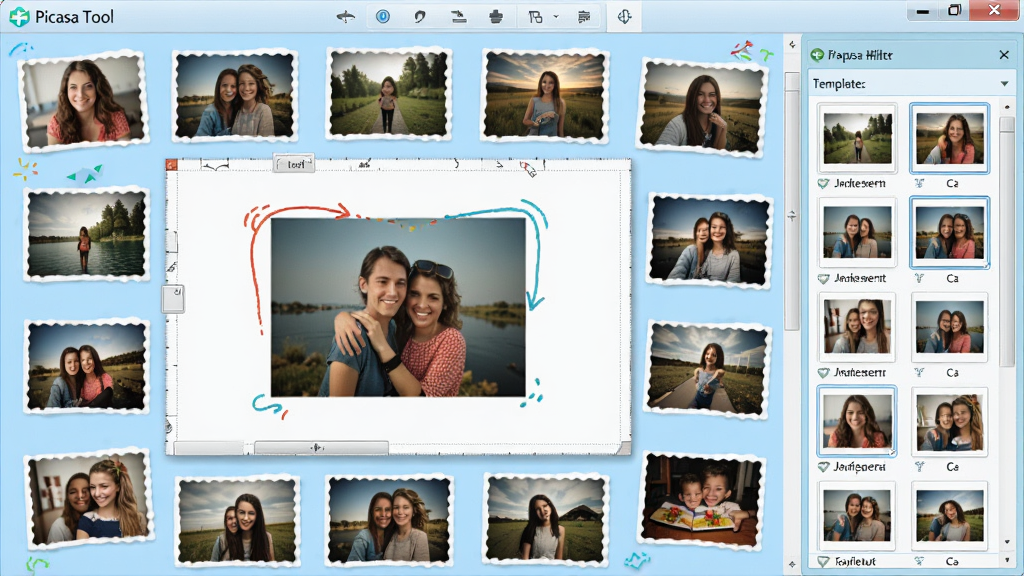The image size is (1024, 576).
Task: Click the Tool tab above the canvas
Action: point(294,164)
